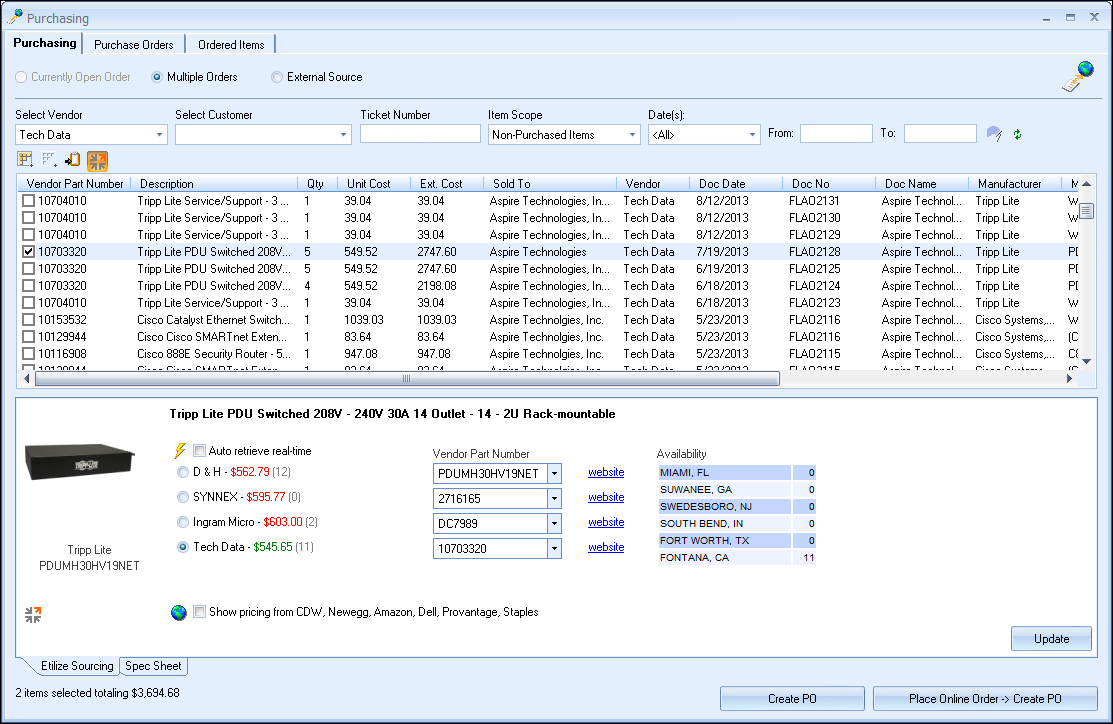The height and width of the screenshot is (724, 1113).
Task: Click the Ticket Number input field
Action: point(420,134)
